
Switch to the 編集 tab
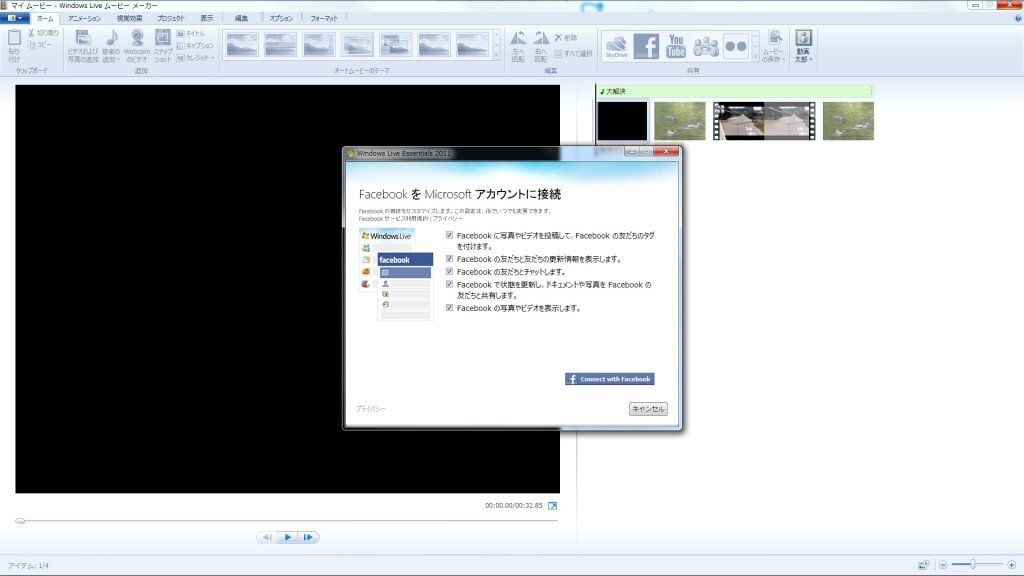[242, 18]
